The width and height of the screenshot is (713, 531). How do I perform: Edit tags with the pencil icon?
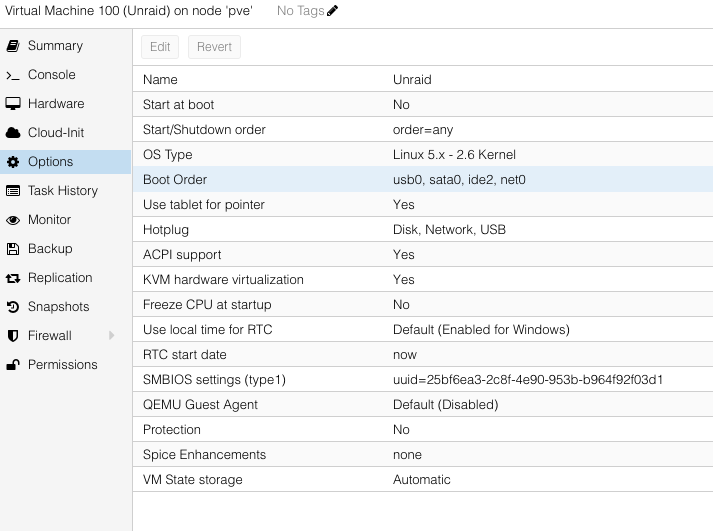[332, 10]
